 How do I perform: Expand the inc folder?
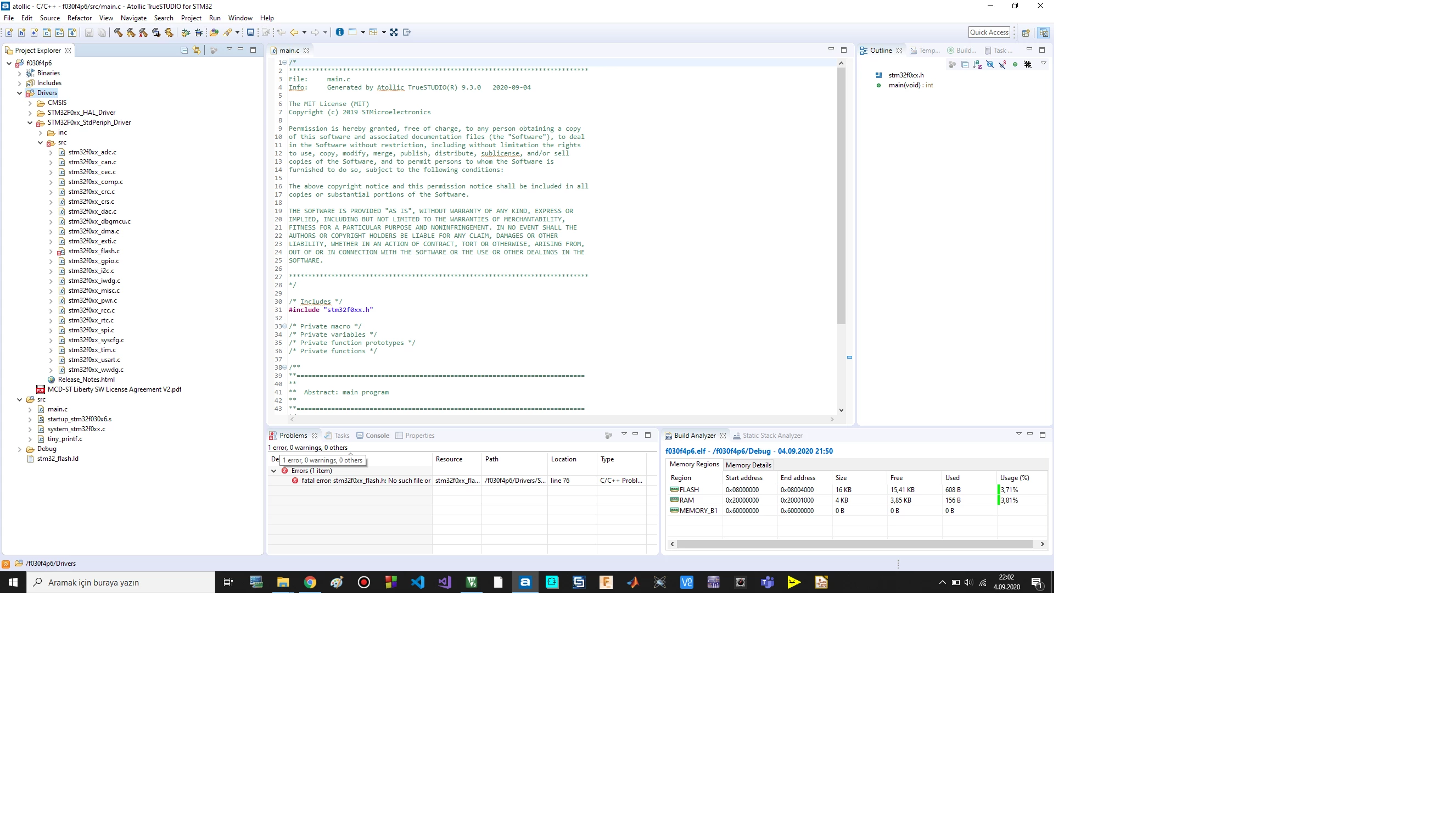(x=40, y=132)
